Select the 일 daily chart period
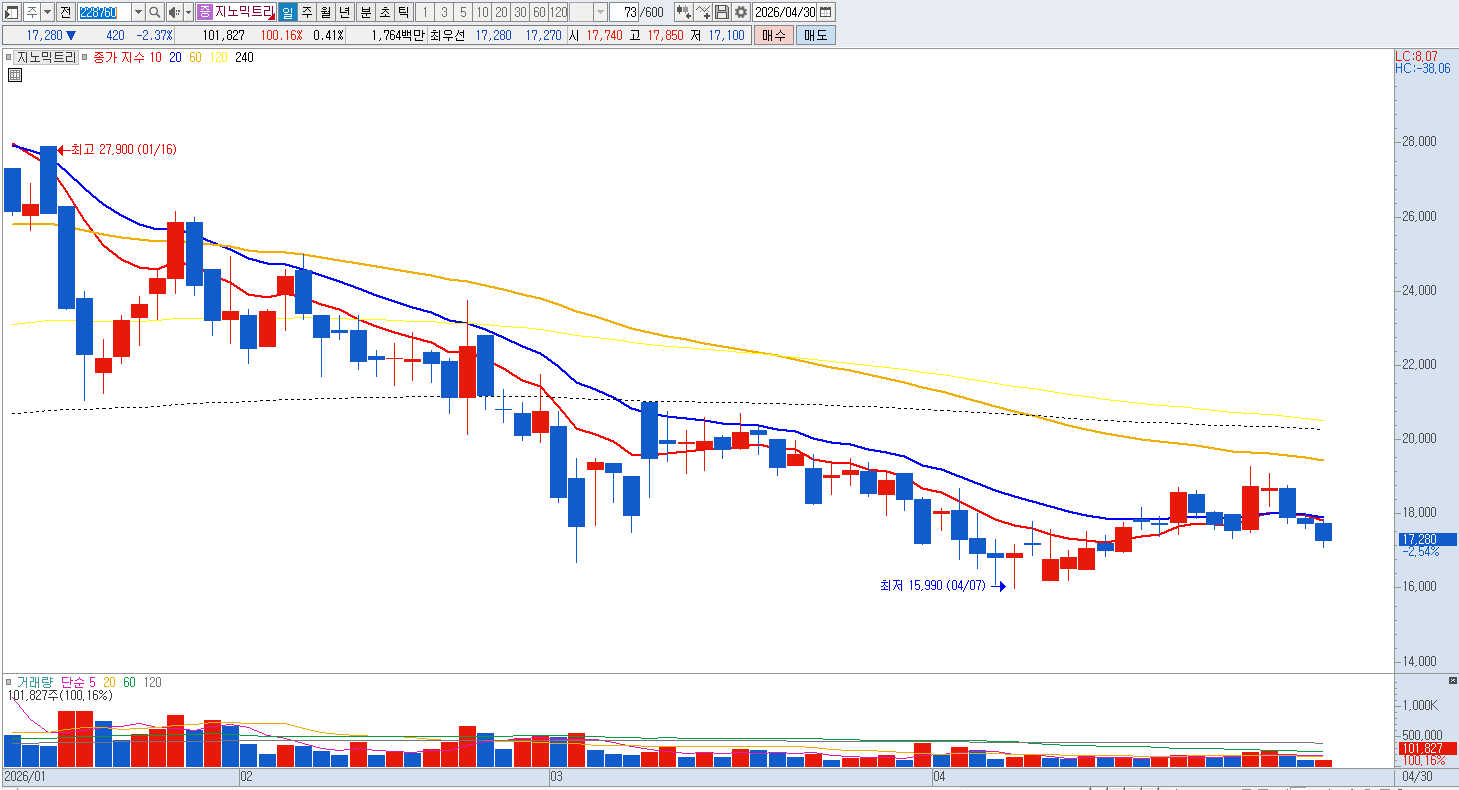The image size is (1459, 790). pos(288,12)
